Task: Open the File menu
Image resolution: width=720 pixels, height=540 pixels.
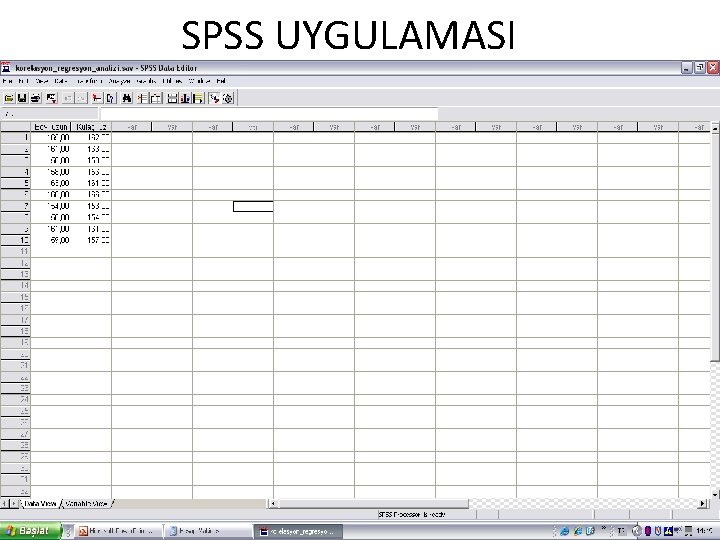Action: (8, 81)
